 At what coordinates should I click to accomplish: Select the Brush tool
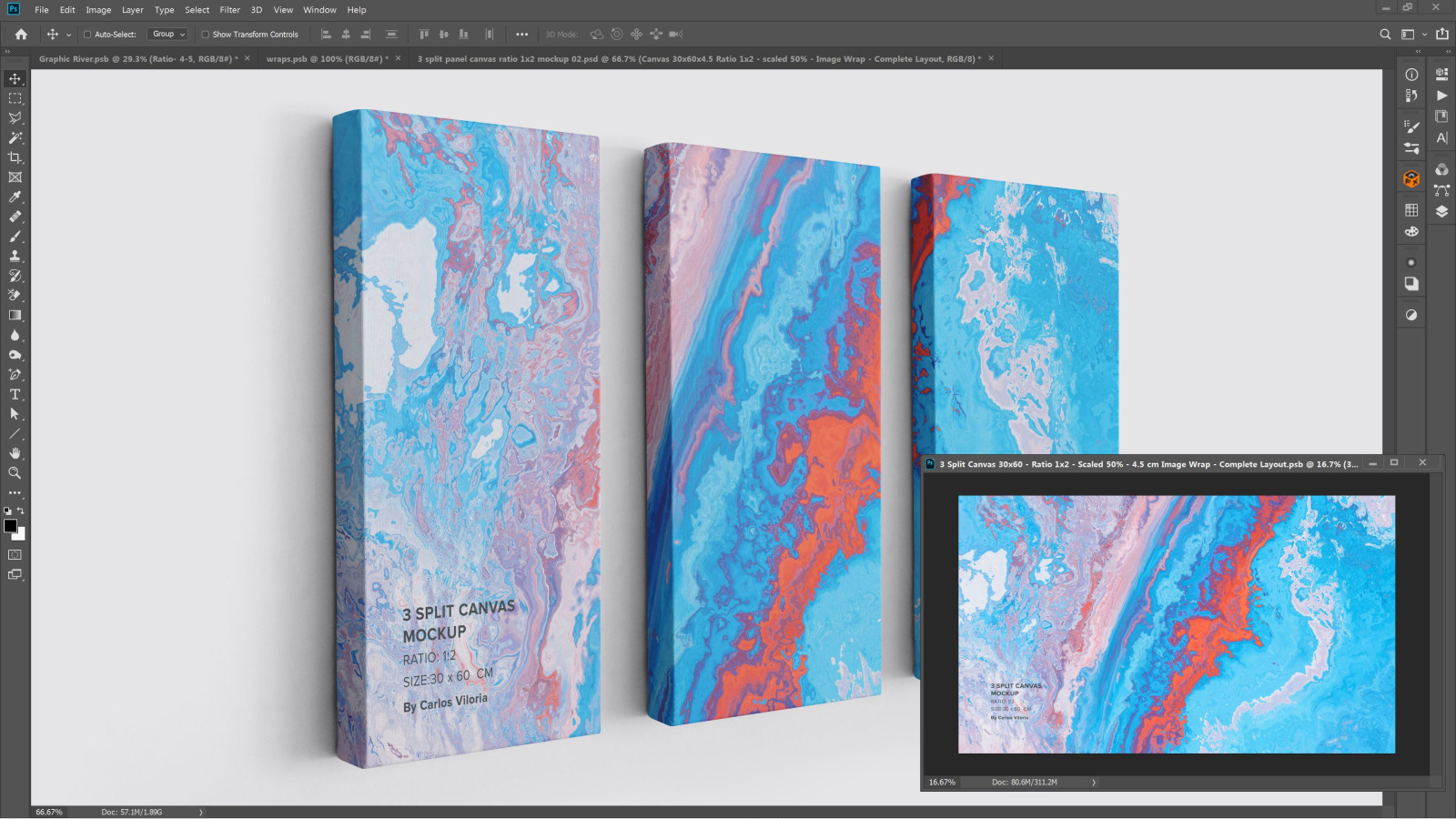15,237
